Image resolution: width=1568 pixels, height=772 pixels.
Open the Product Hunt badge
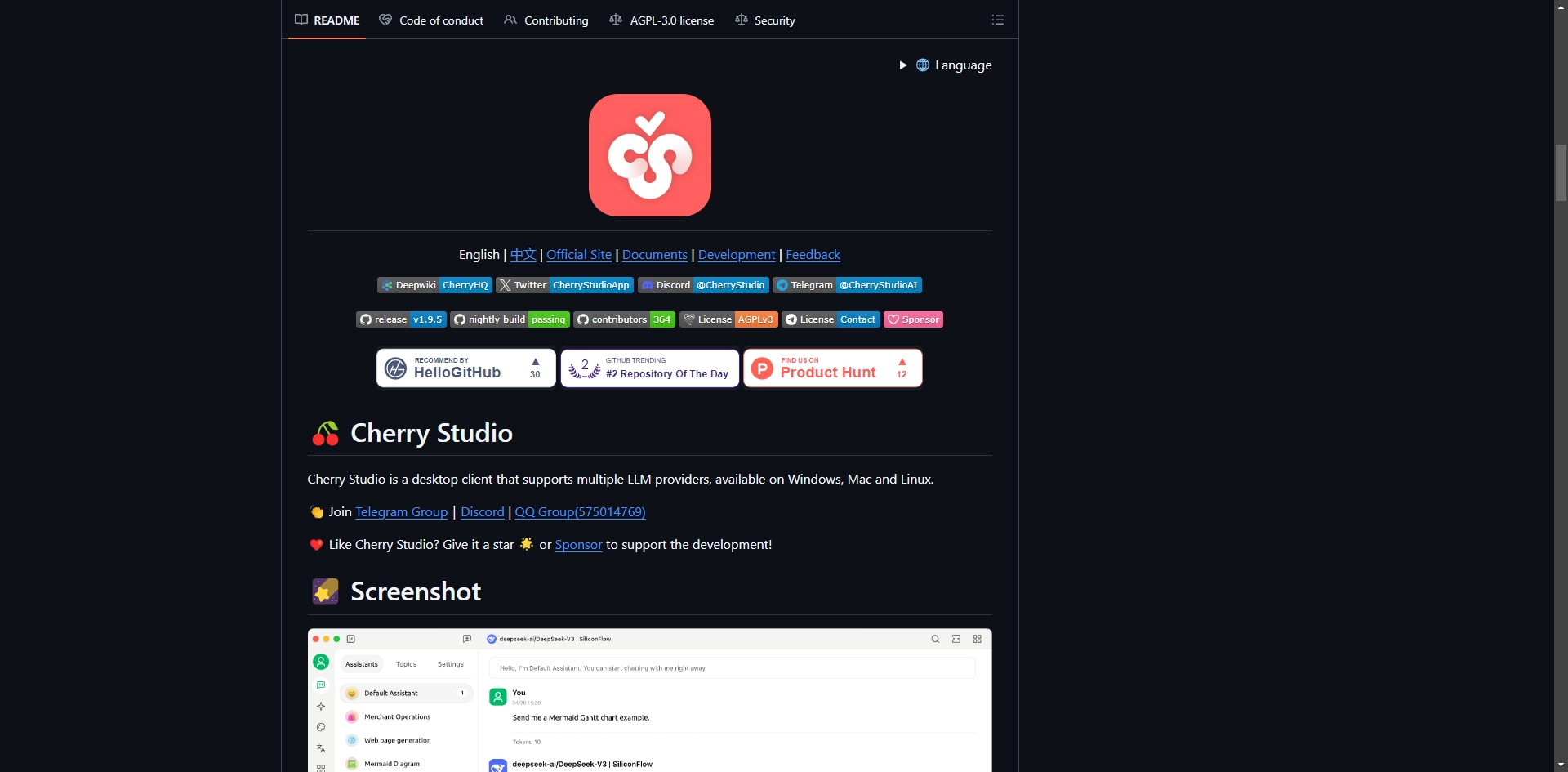(x=833, y=368)
